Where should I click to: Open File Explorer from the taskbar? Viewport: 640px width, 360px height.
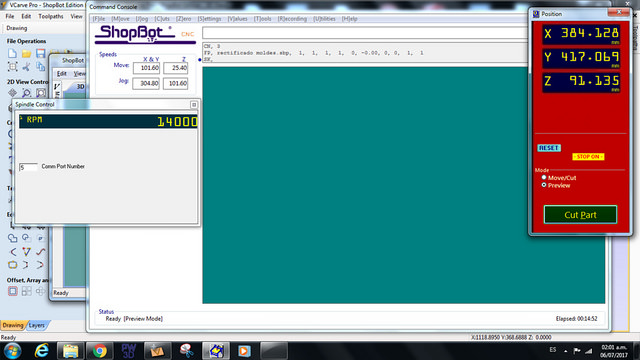coord(70,351)
